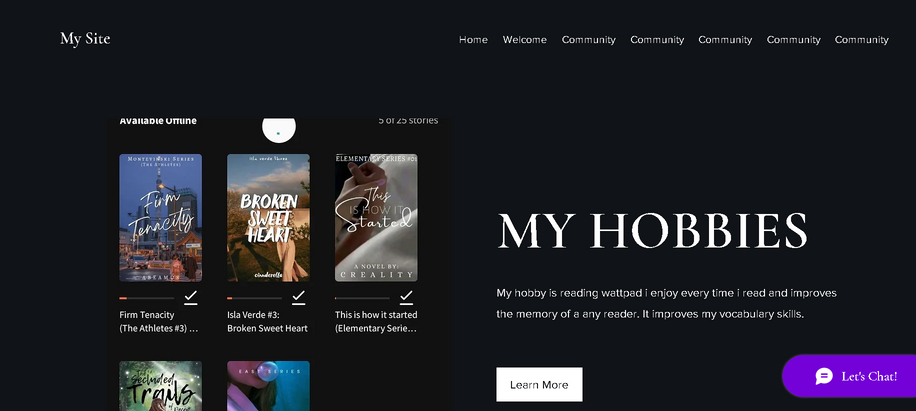Open the Welcome page in navigation
This screenshot has width=916, height=411.
point(525,40)
